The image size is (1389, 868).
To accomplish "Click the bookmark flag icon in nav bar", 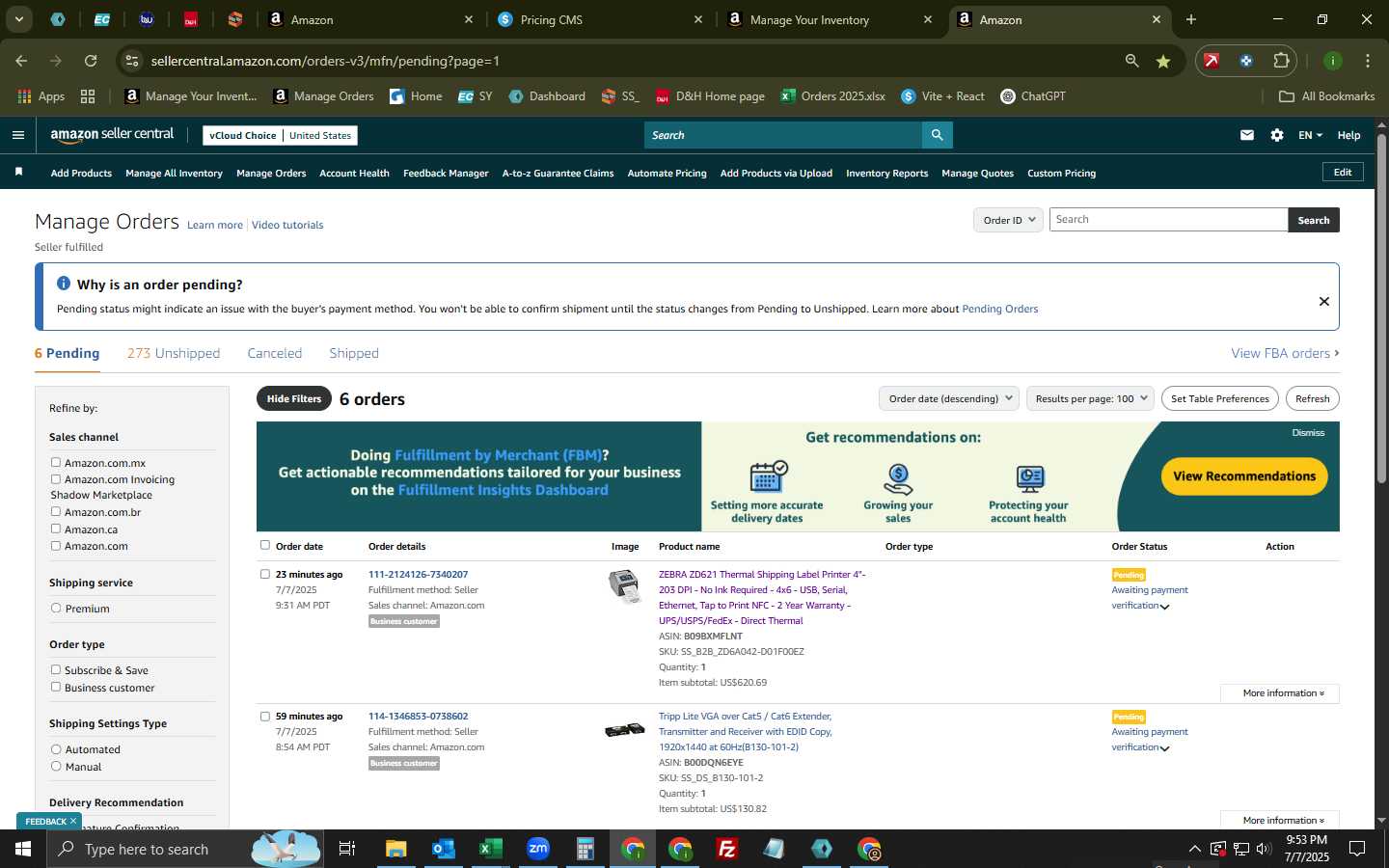I will (18, 172).
